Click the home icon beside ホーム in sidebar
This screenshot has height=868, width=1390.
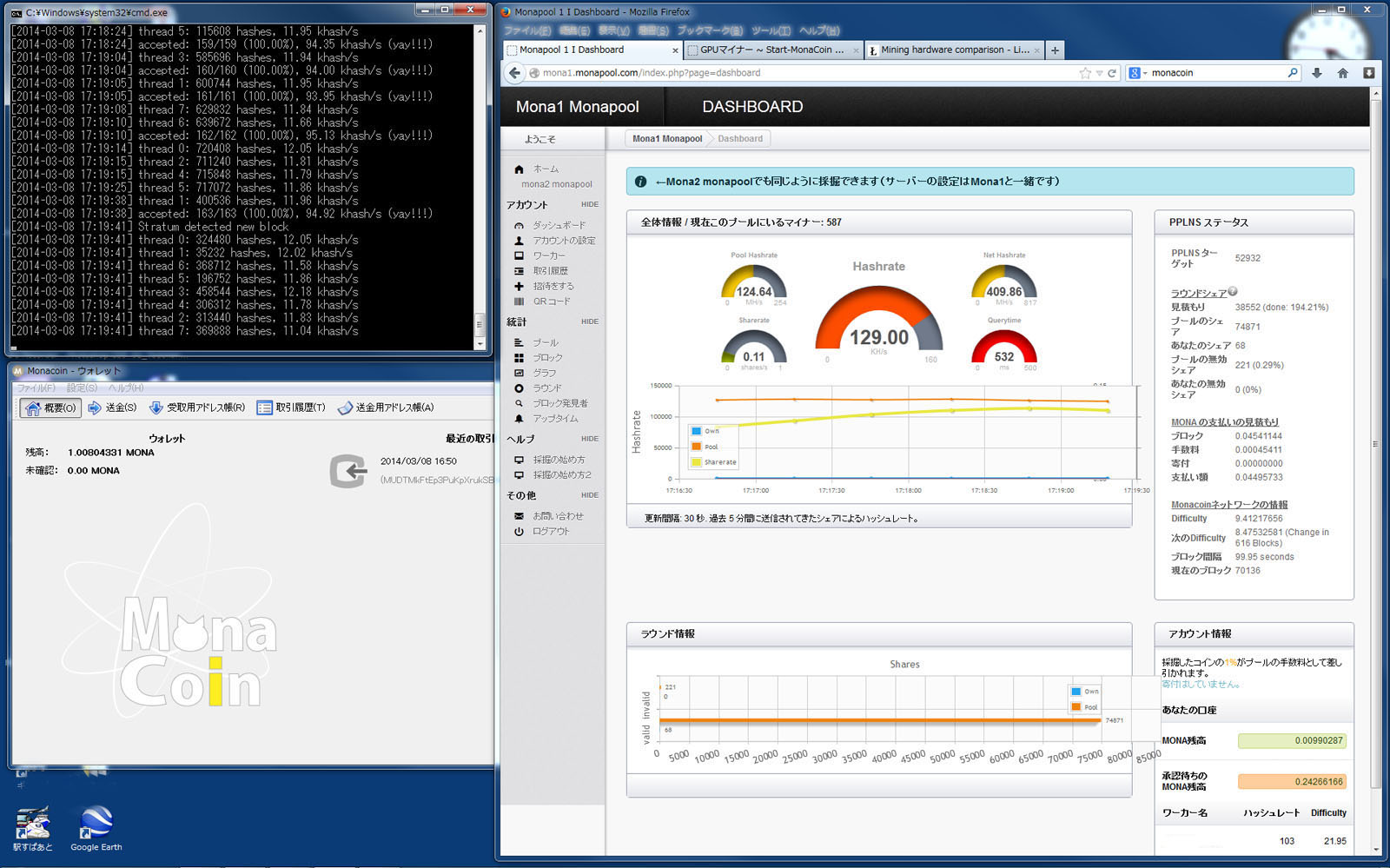tap(519, 169)
